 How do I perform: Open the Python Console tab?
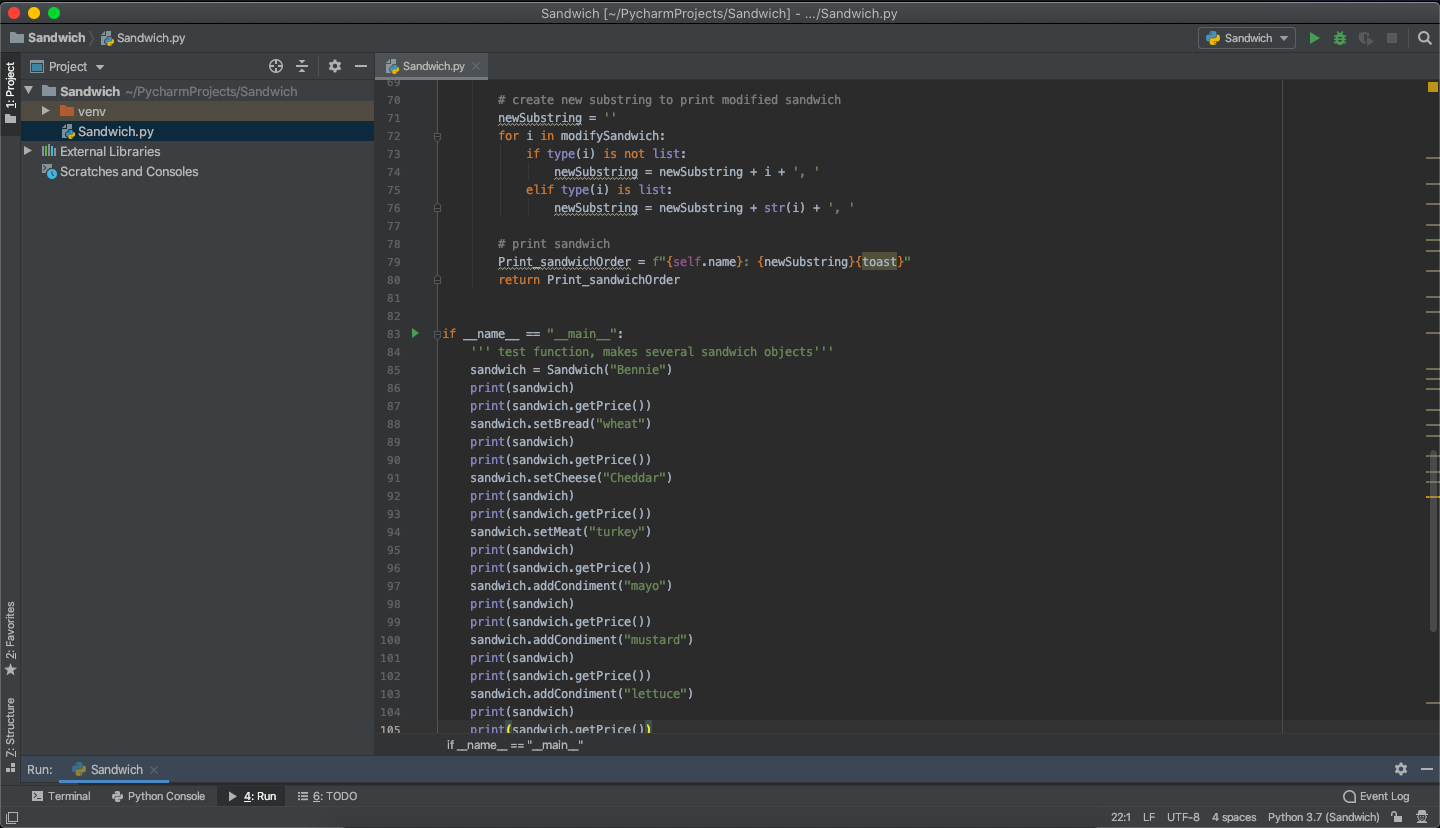click(x=158, y=796)
